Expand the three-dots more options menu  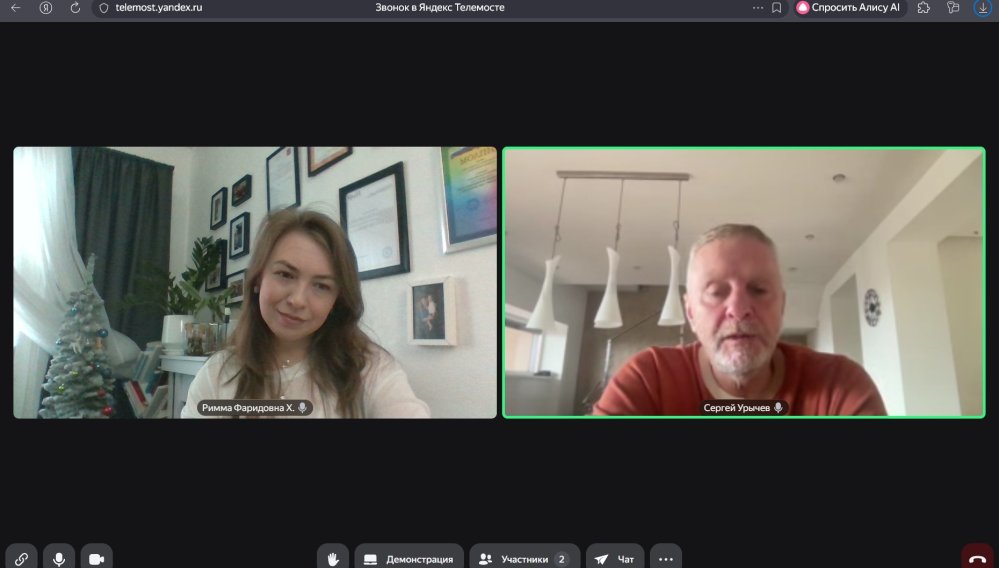(x=666, y=558)
